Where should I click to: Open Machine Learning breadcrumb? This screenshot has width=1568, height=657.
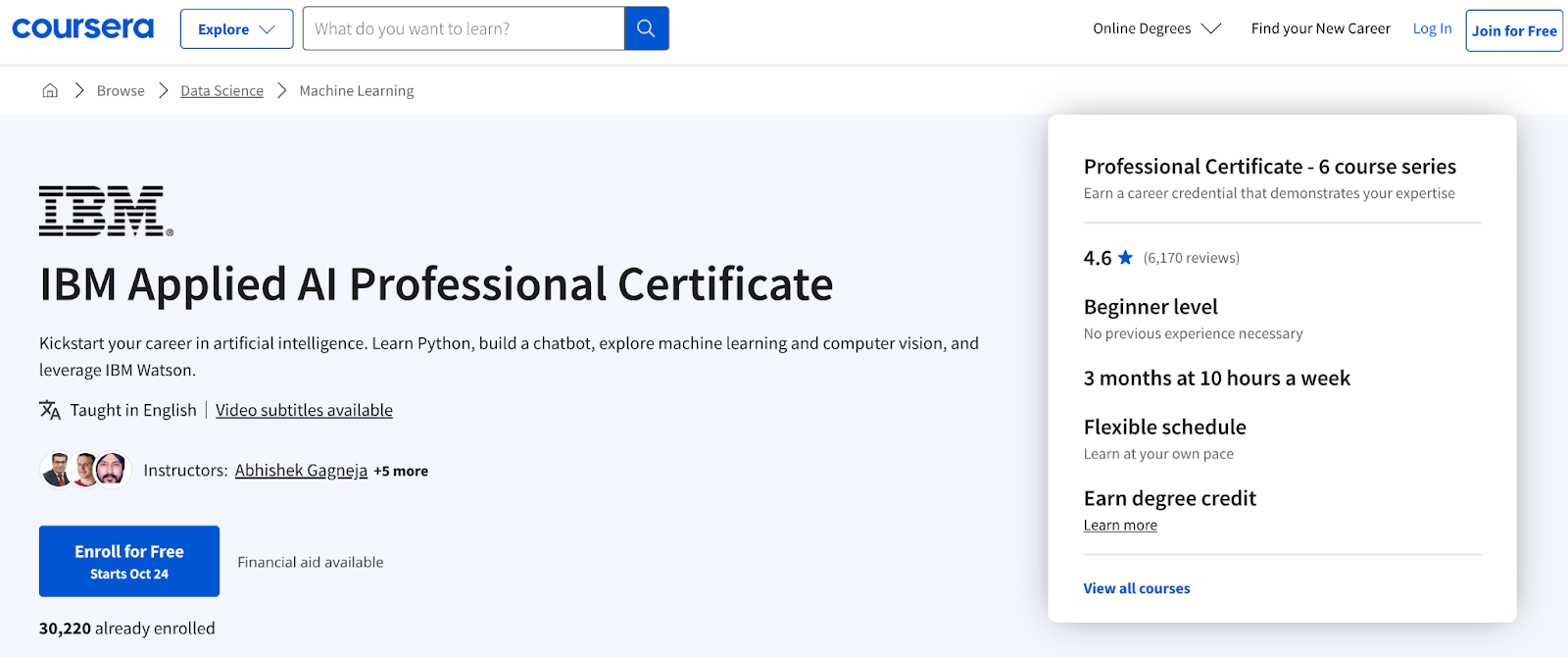pos(357,90)
